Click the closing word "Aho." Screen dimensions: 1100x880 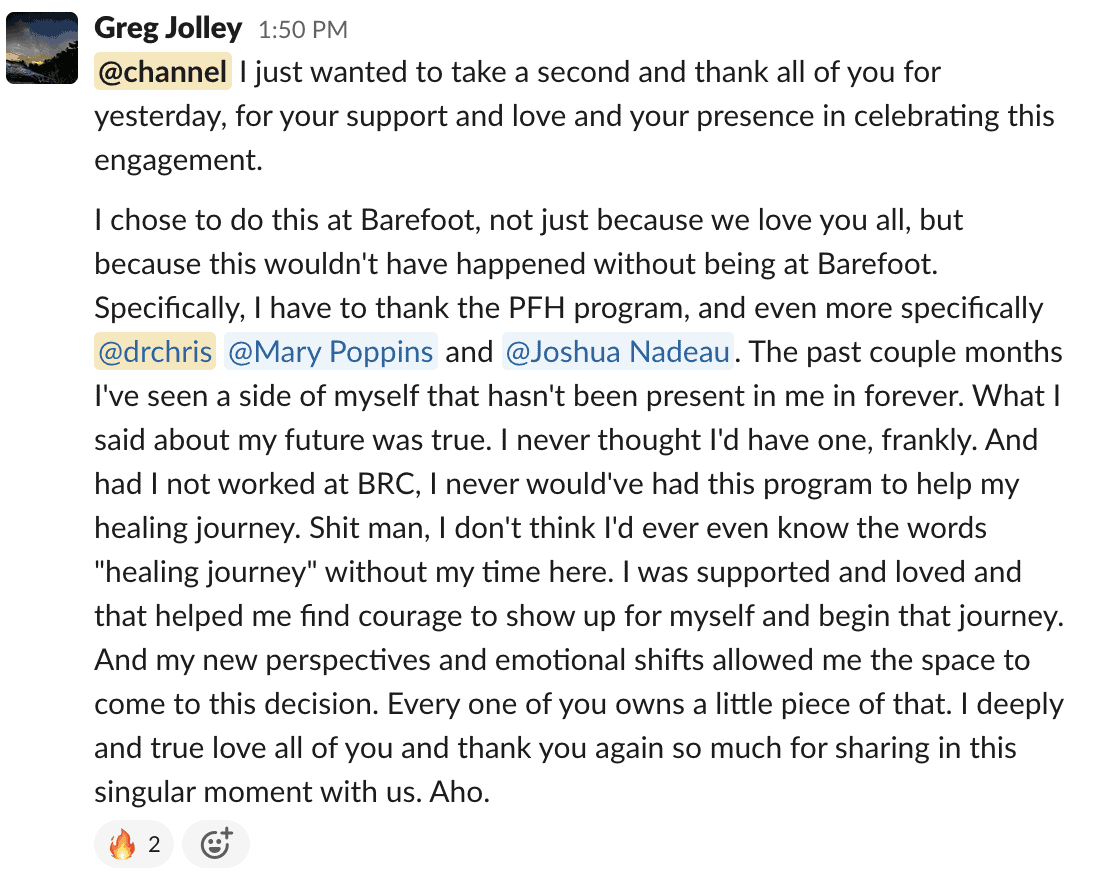(x=460, y=792)
